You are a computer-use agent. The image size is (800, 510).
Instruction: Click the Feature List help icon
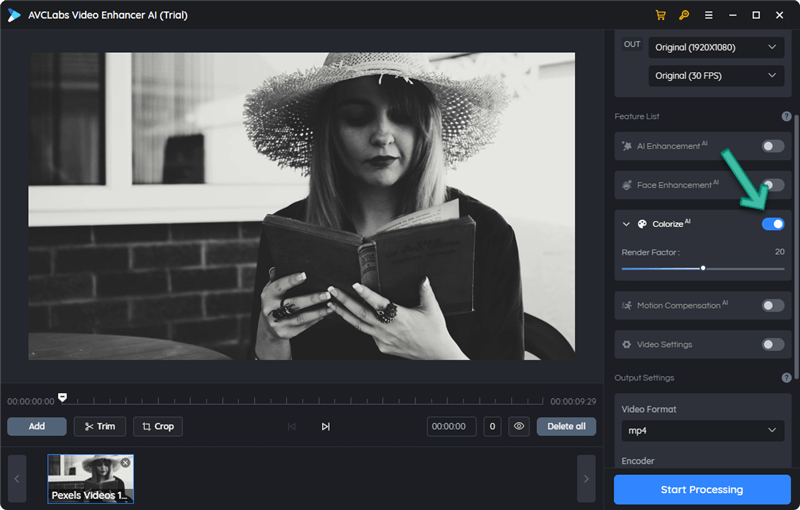786,116
